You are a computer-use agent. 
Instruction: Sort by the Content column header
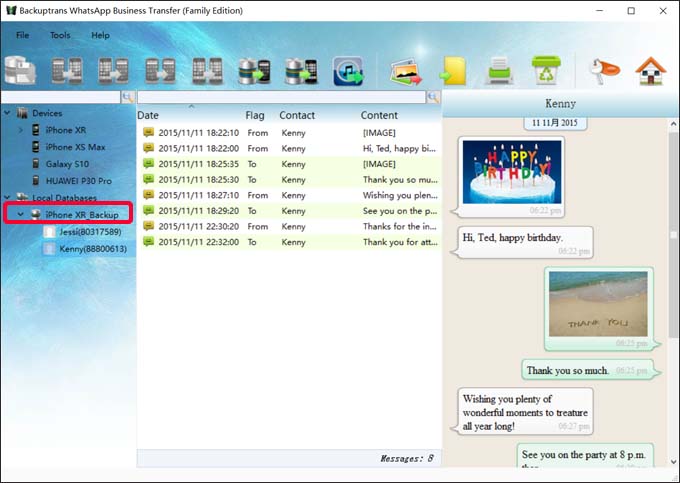pyautogui.click(x=379, y=115)
